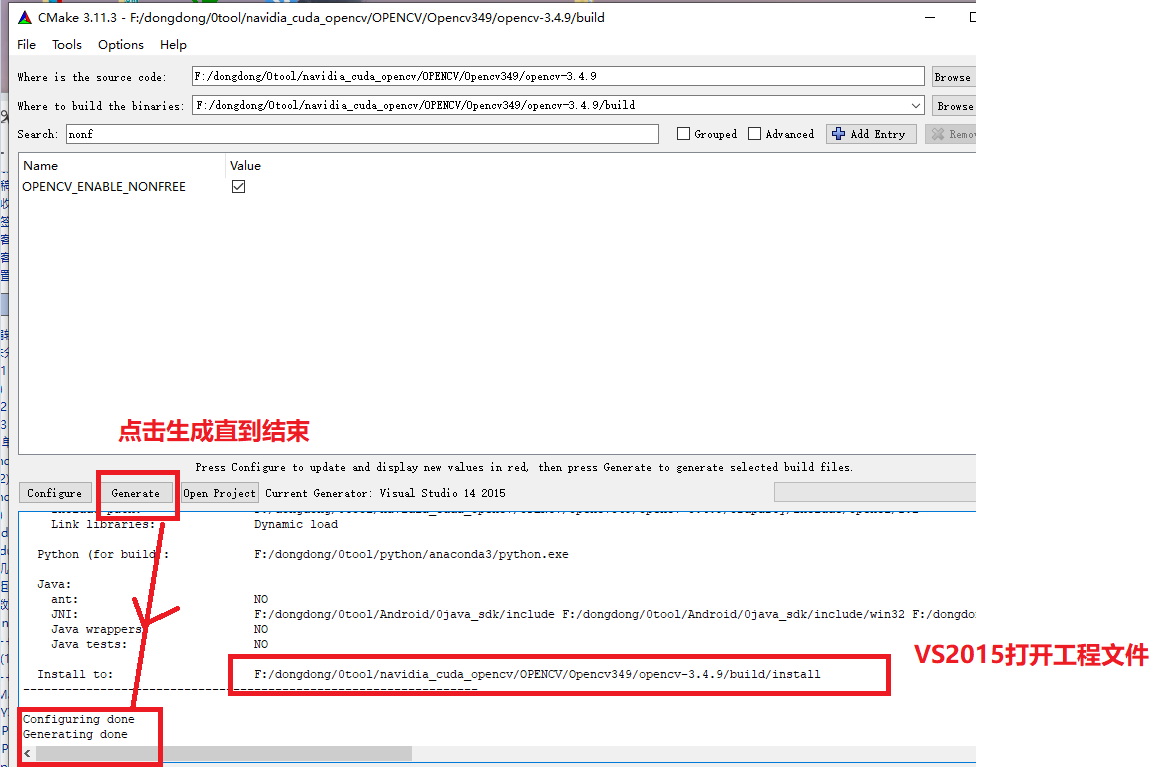Click the source code path field
1170x767 pixels.
pyautogui.click(x=557, y=76)
